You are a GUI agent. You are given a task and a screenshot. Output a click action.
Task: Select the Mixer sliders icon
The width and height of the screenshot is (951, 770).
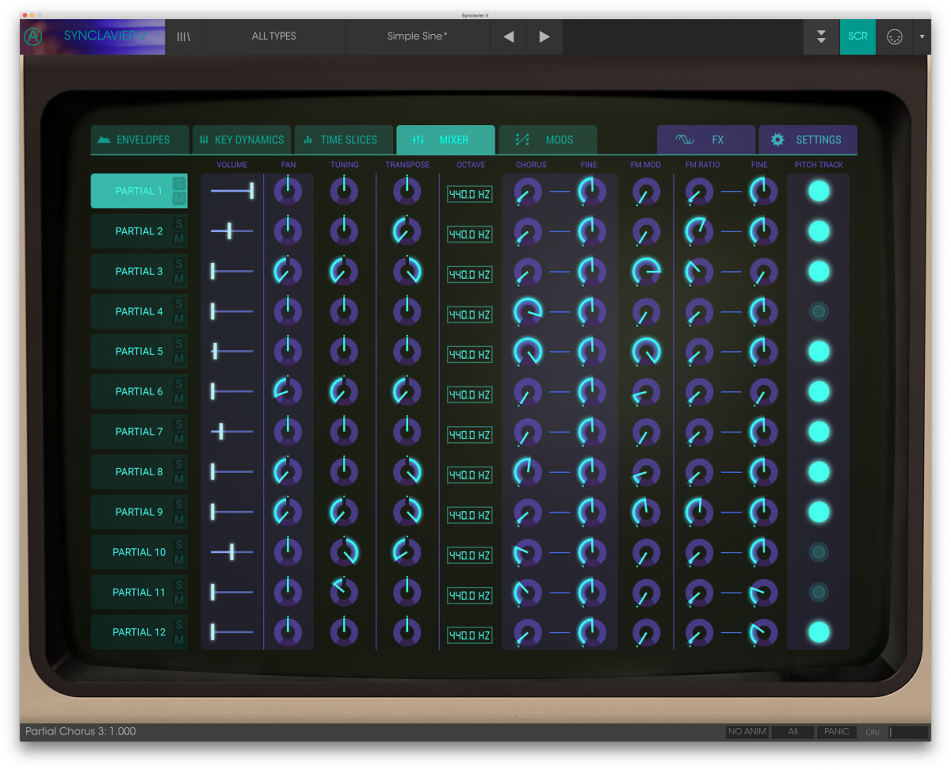[418, 139]
